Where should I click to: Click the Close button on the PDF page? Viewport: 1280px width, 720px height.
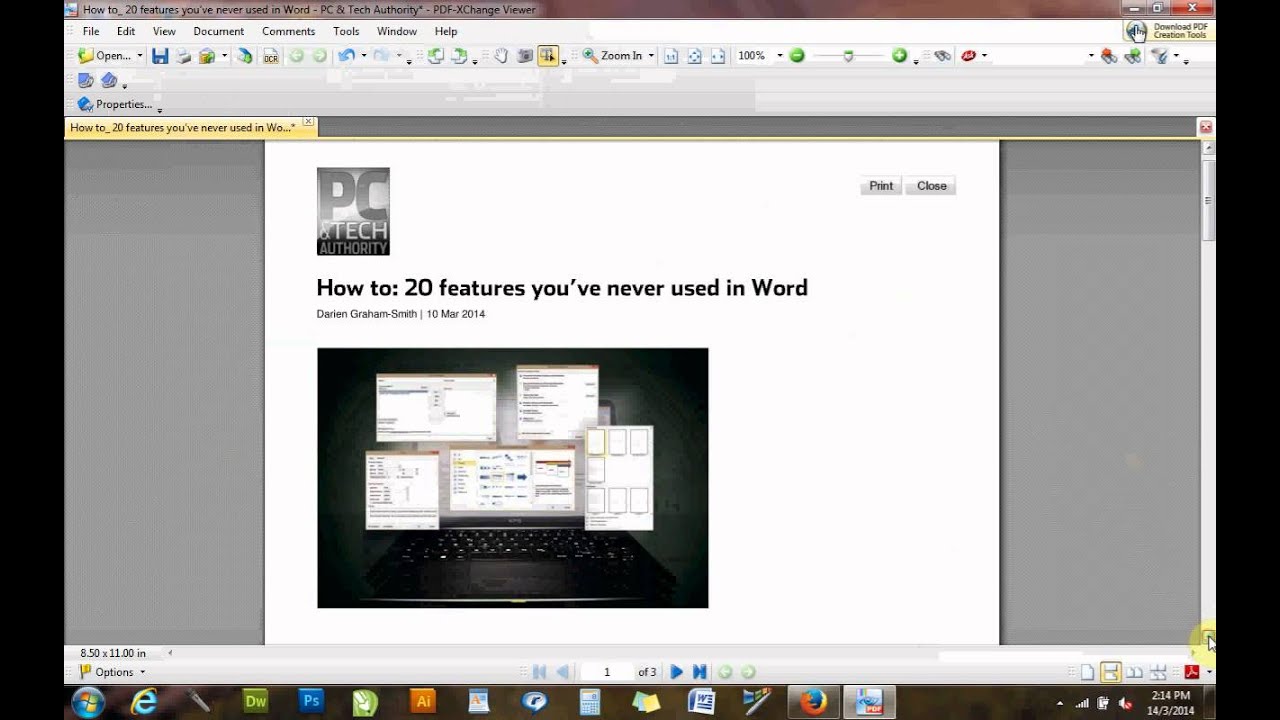pyautogui.click(x=931, y=186)
